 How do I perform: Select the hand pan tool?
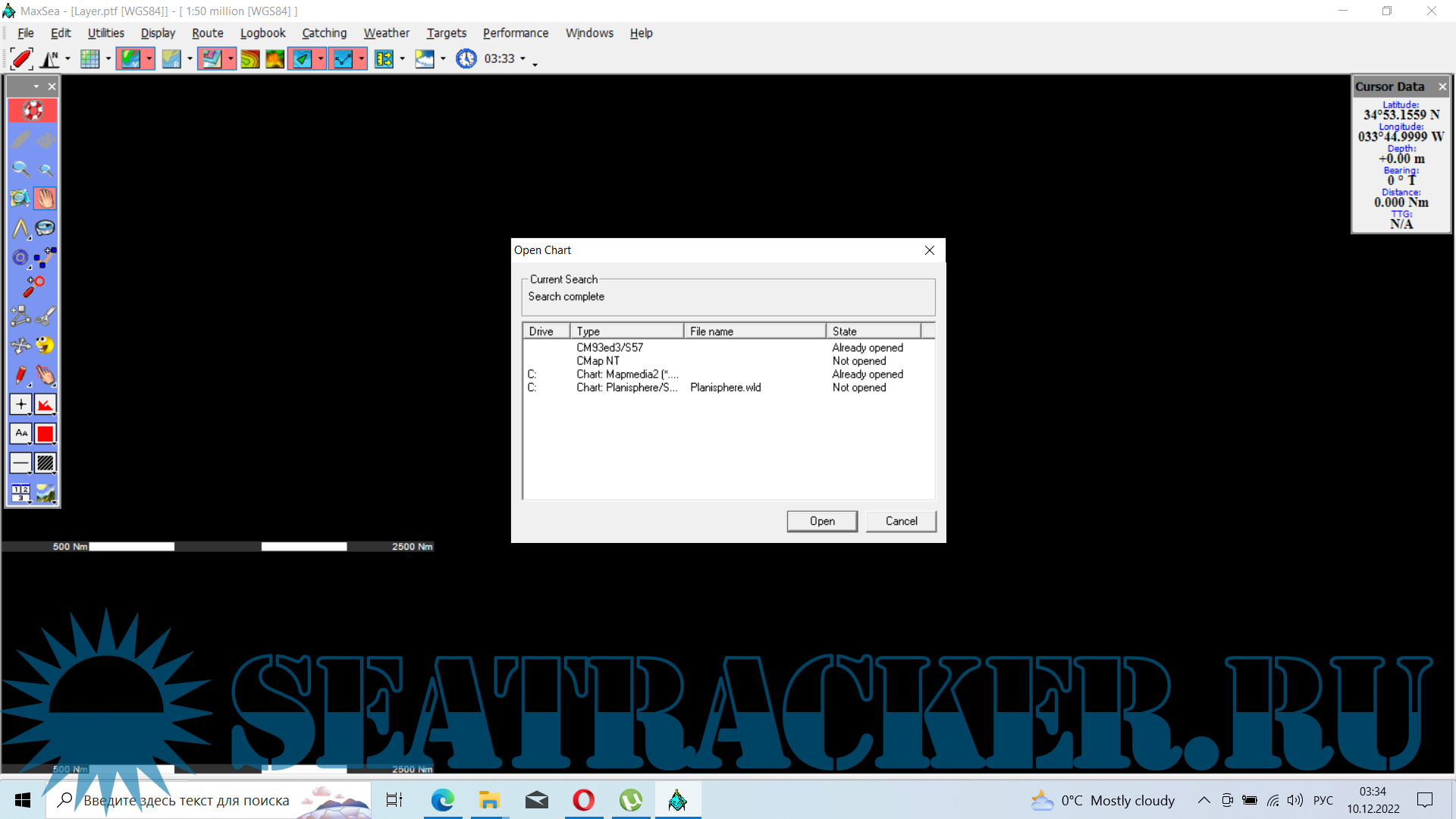[x=45, y=199]
